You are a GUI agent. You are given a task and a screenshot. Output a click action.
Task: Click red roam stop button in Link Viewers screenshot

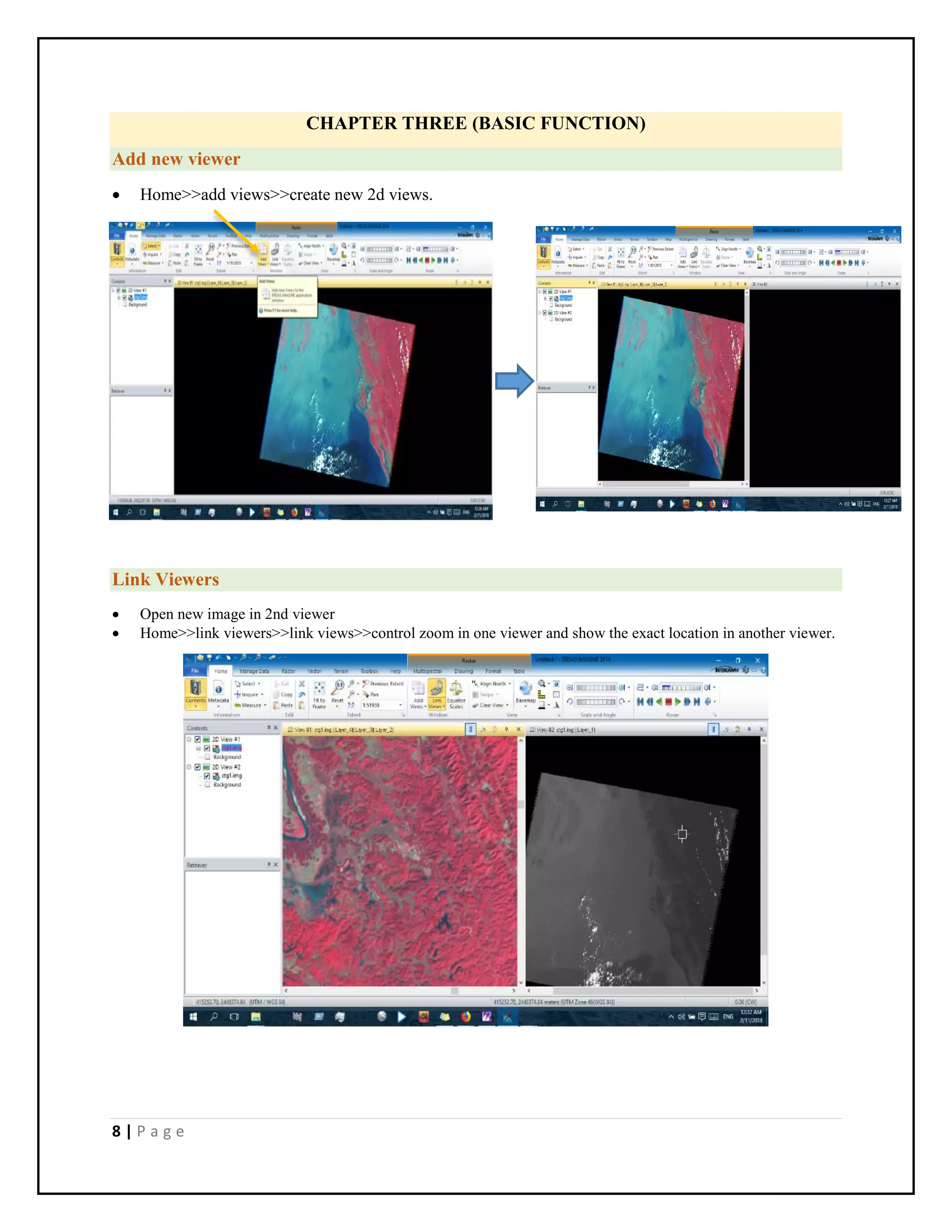(x=668, y=702)
